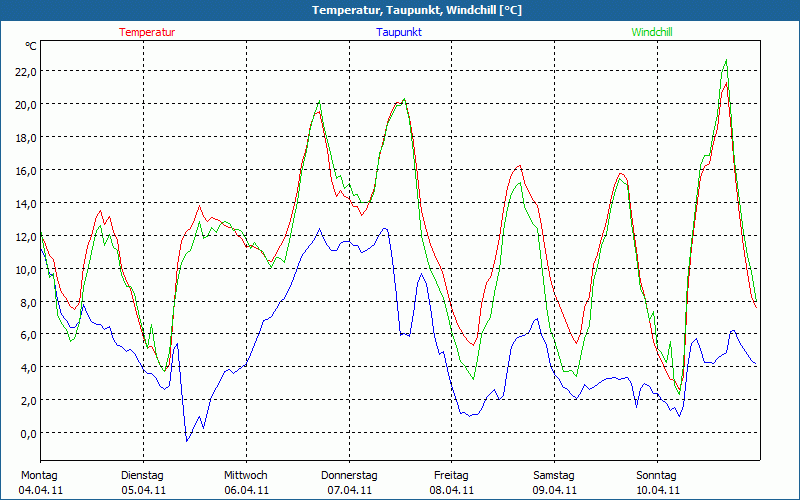Image resolution: width=800 pixels, height=500 pixels.
Task: Click the 05.04.11 date label
Action: (x=143, y=490)
